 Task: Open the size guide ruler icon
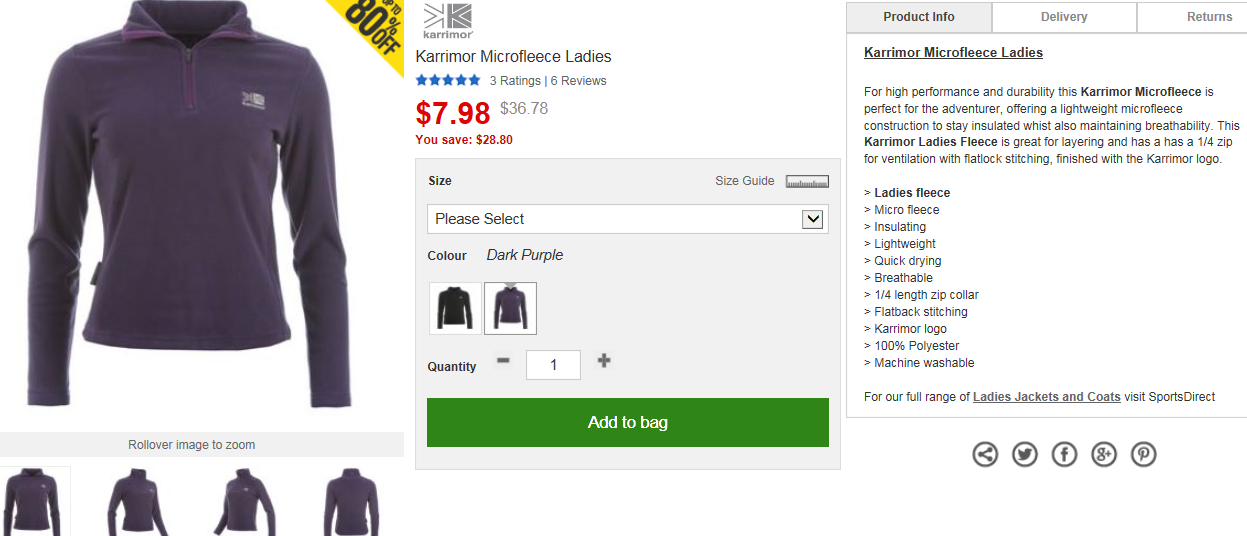click(x=807, y=182)
